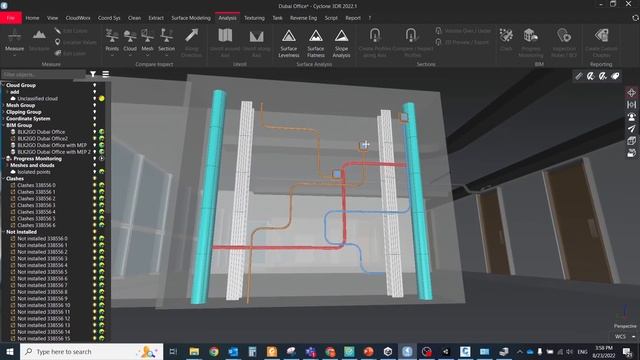Click the fit-width view icon on right sidebar
The image size is (640, 360).
pyautogui.click(x=631, y=105)
